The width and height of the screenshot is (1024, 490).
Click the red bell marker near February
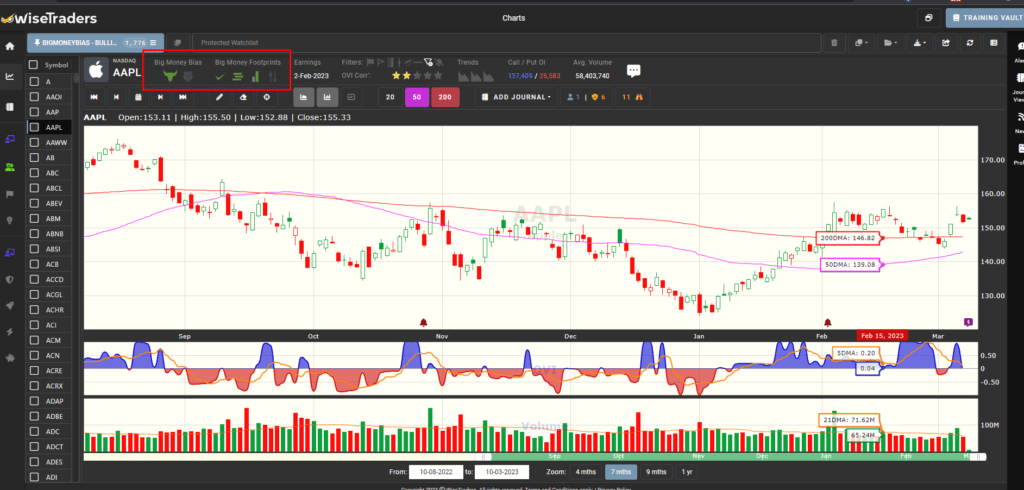pos(828,322)
